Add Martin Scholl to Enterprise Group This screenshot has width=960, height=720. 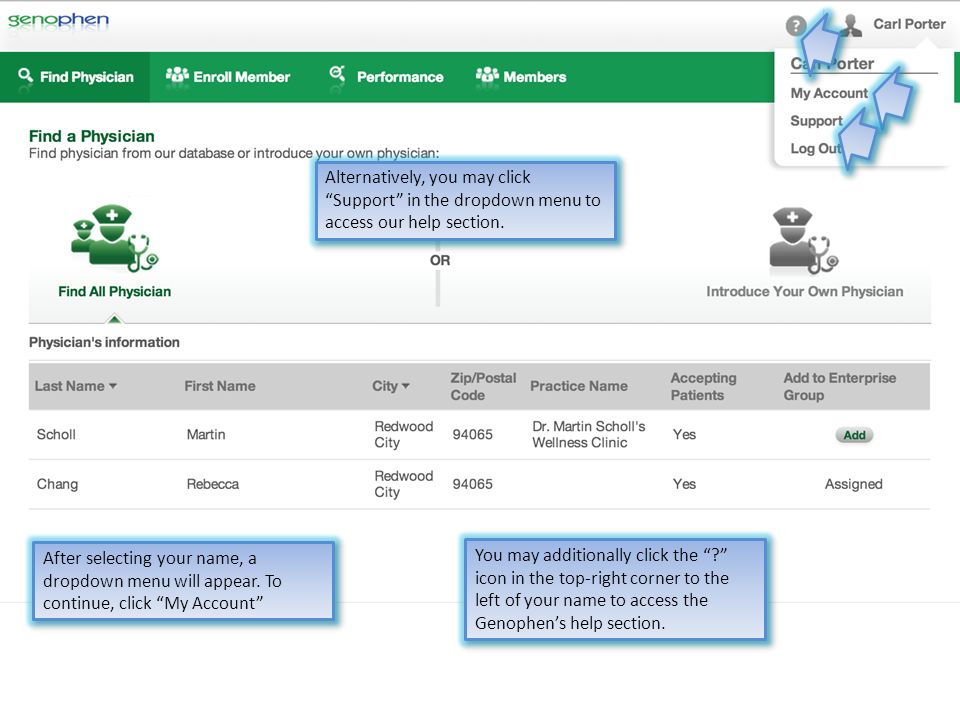pyautogui.click(x=854, y=435)
